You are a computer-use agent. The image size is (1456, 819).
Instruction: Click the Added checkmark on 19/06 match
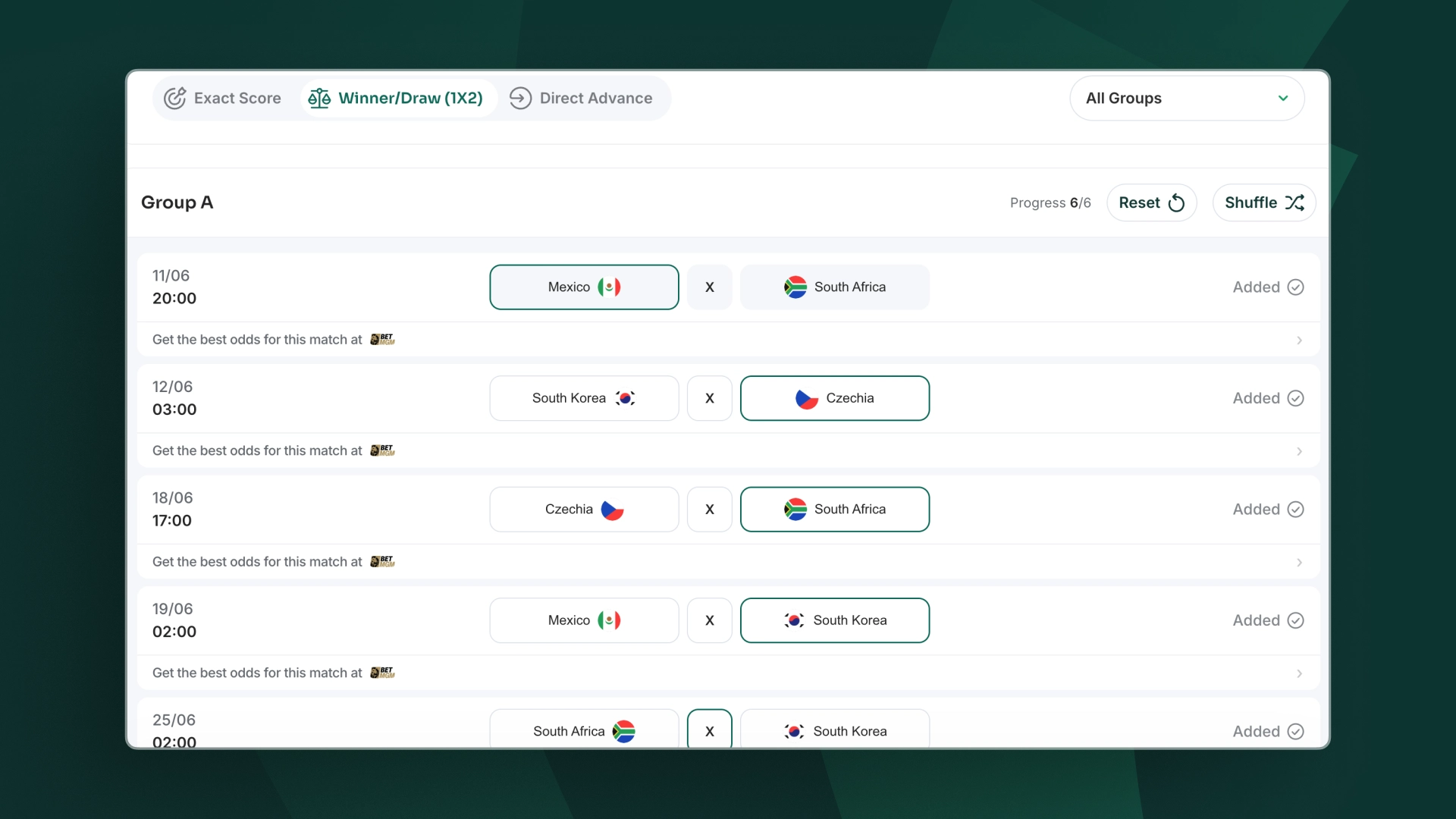point(1296,620)
